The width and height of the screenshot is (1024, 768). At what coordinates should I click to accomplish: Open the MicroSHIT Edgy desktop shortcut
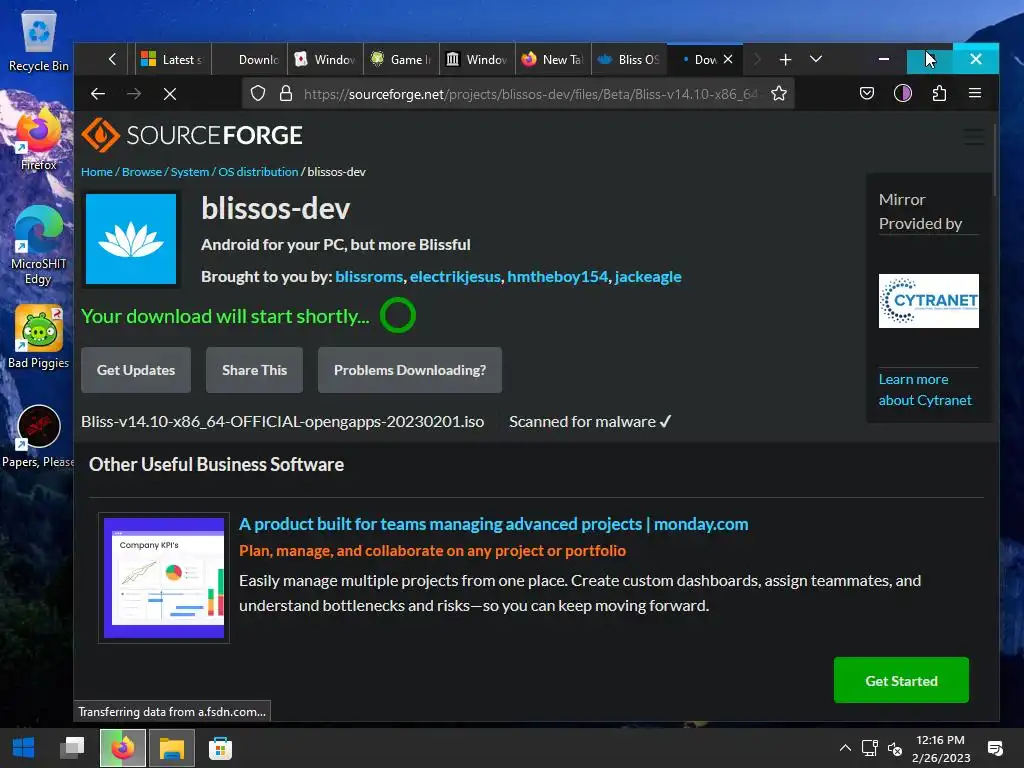(39, 246)
